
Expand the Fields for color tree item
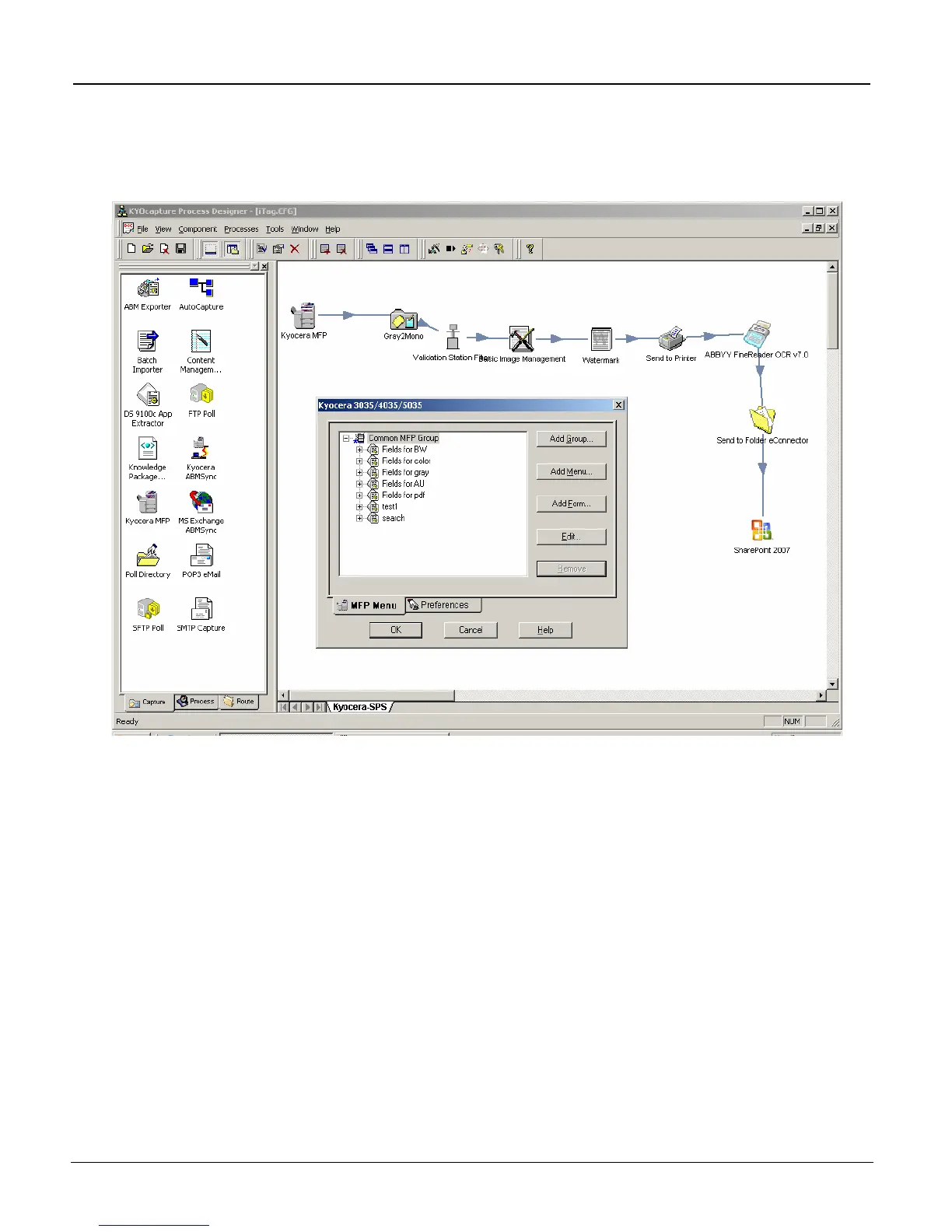(x=359, y=461)
